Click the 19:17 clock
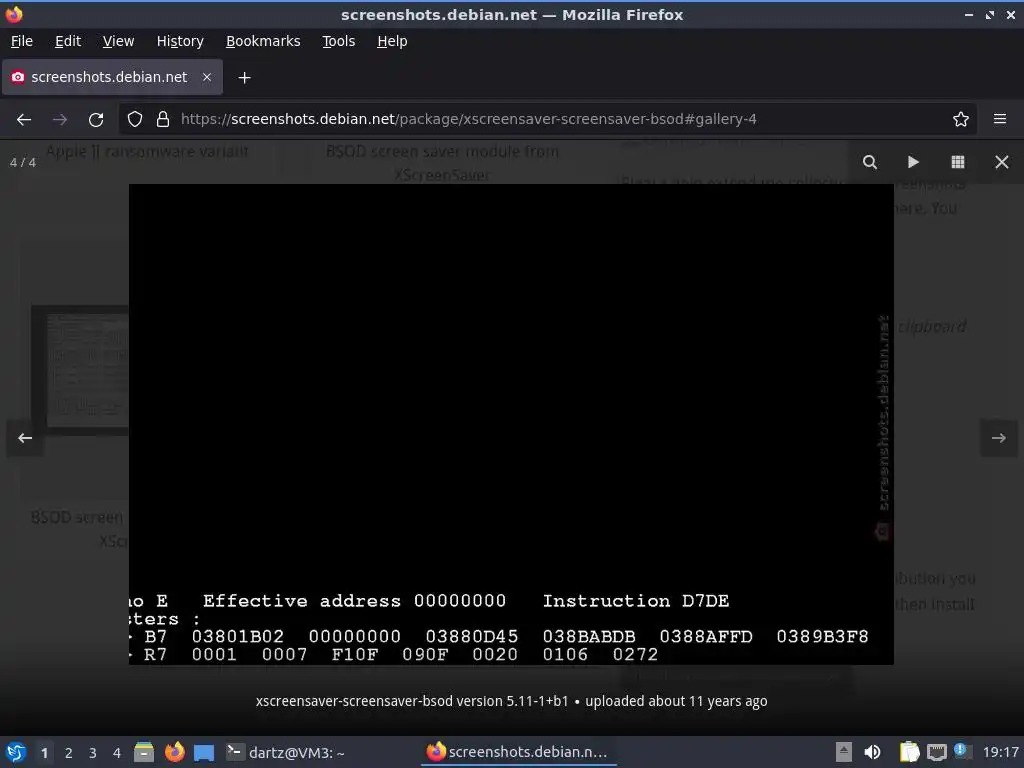This screenshot has width=1024, height=768. point(1000,752)
